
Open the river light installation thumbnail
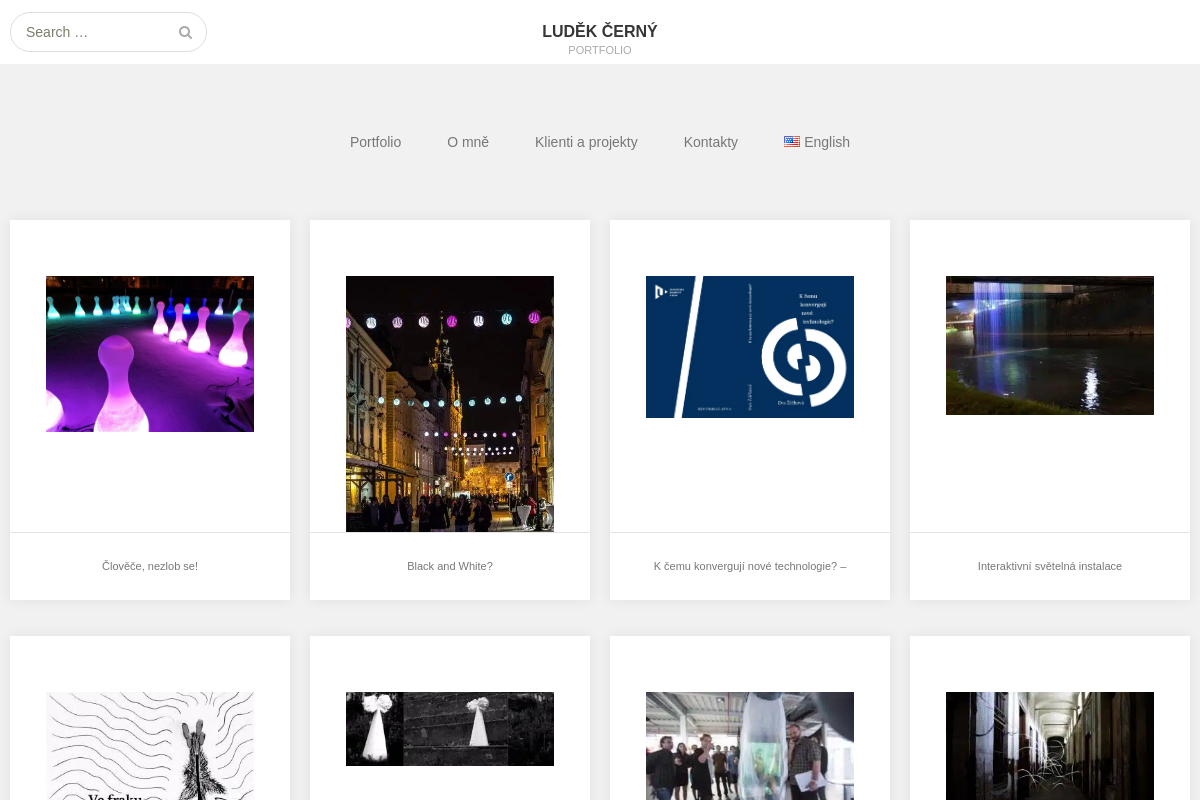click(1050, 345)
